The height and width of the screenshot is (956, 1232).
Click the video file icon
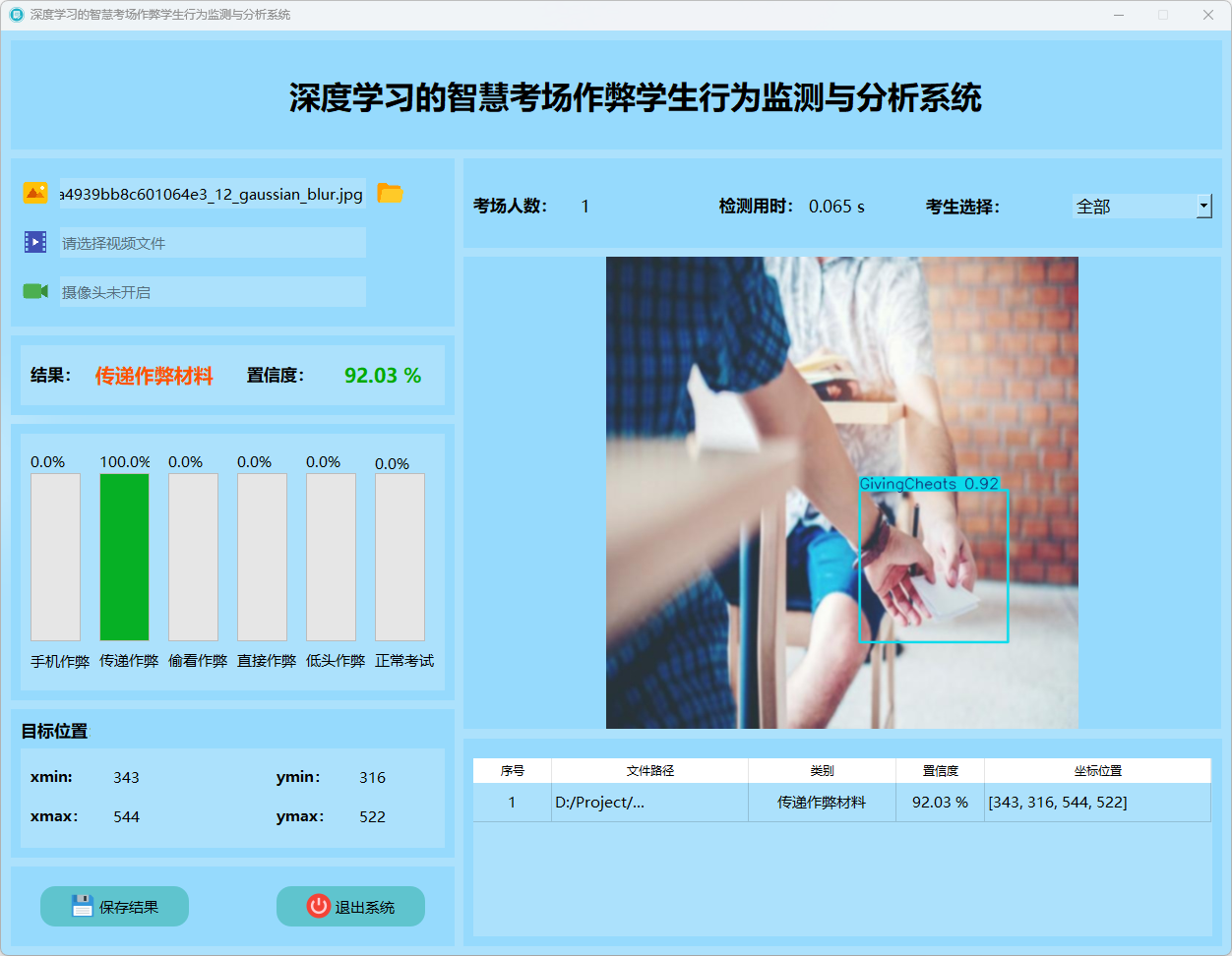tap(35, 242)
